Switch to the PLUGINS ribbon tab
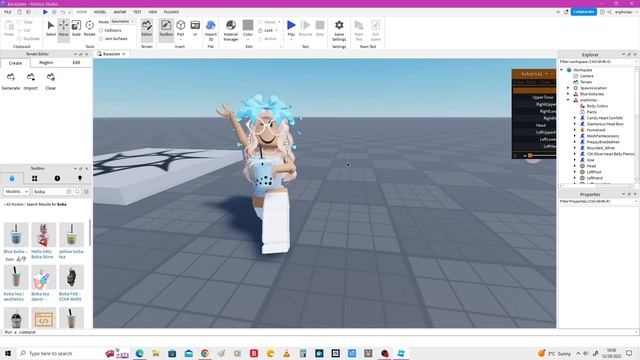This screenshot has height=360, width=640. [x=171, y=12]
